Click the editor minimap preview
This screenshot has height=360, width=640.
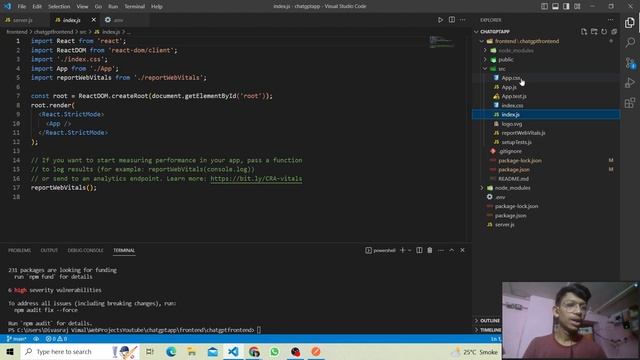(441, 42)
